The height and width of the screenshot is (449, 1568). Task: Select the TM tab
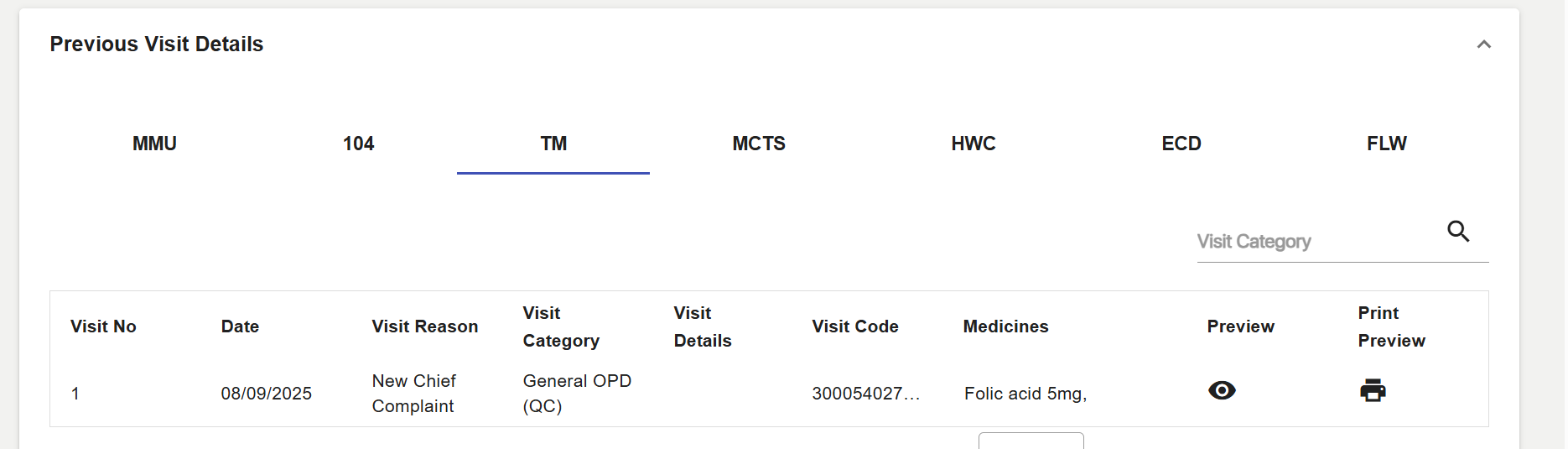coord(553,144)
